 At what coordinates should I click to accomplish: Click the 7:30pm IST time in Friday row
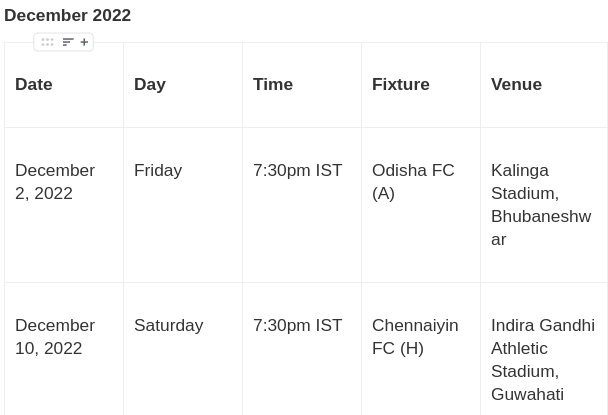pyautogui.click(x=297, y=170)
